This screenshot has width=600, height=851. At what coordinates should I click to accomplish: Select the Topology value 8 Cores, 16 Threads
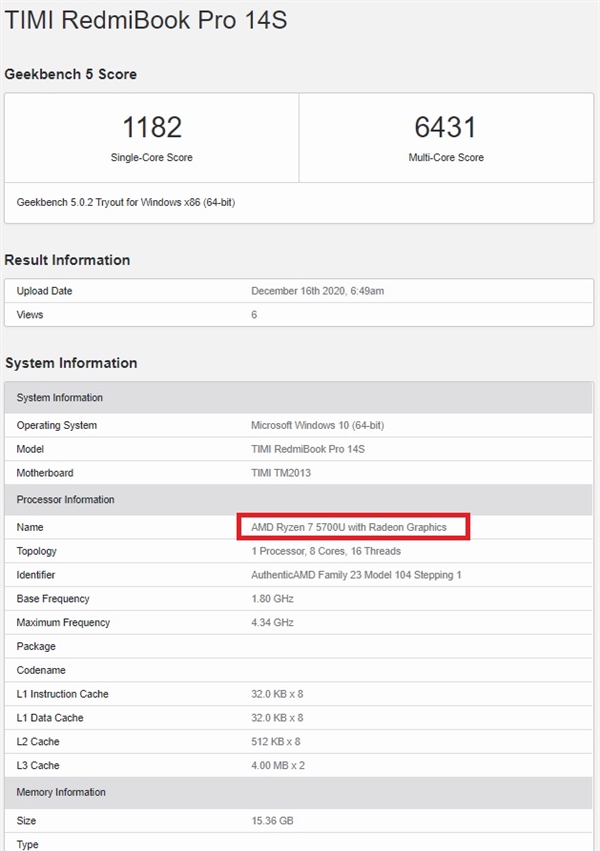(326, 551)
